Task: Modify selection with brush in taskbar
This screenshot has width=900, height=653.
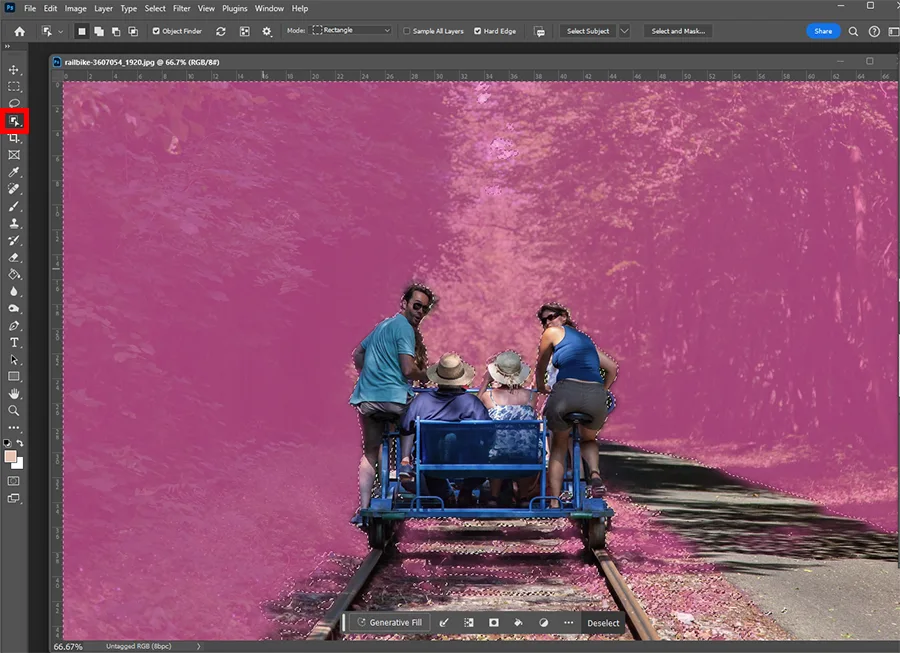Action: tap(444, 623)
